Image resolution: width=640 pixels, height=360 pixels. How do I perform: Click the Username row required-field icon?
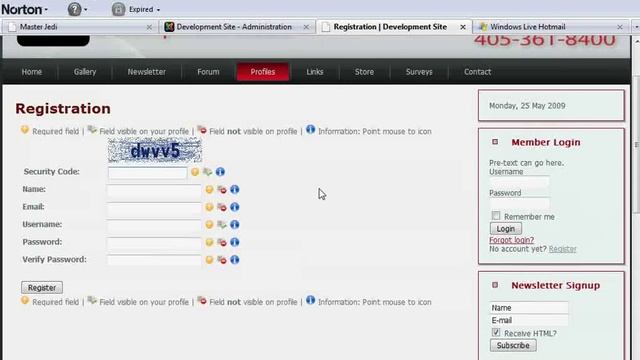click(209, 224)
